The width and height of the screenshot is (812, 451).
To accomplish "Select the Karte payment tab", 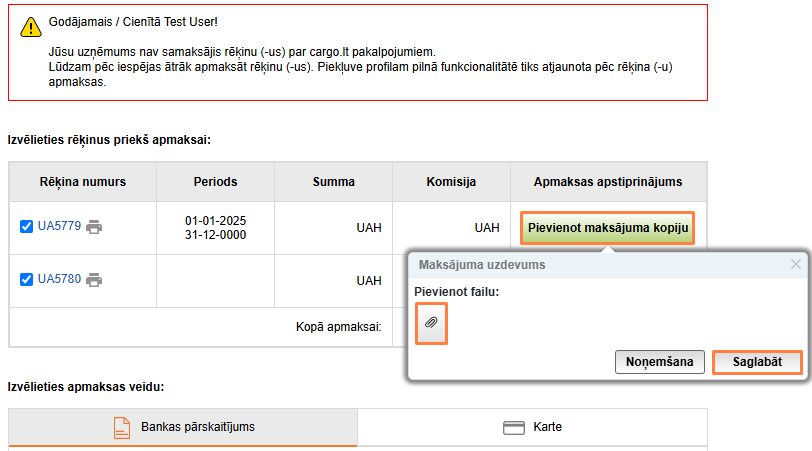I will point(532,427).
